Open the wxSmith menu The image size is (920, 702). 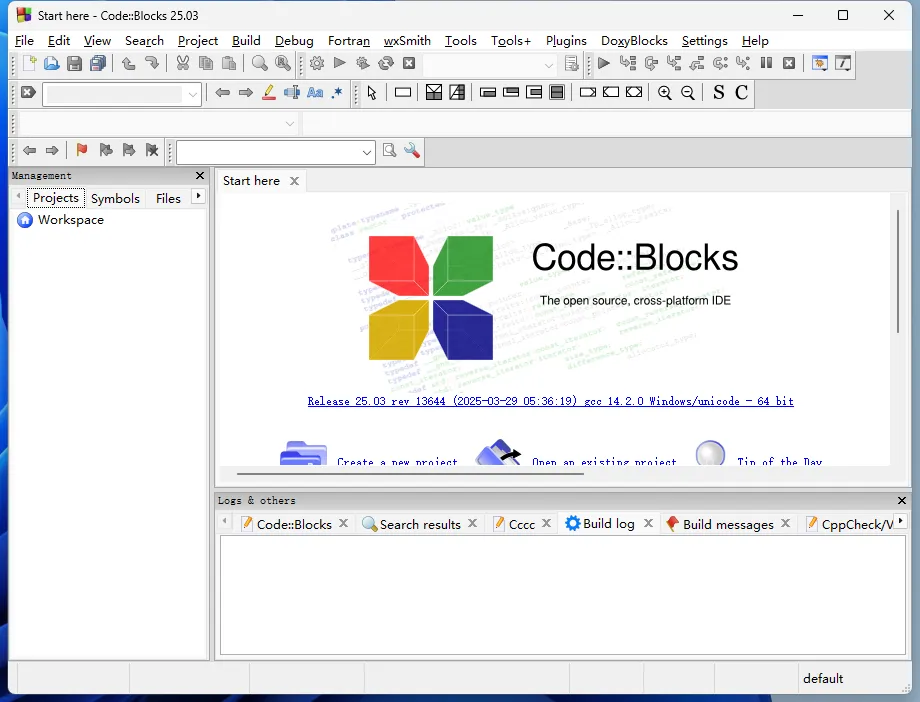tap(407, 41)
